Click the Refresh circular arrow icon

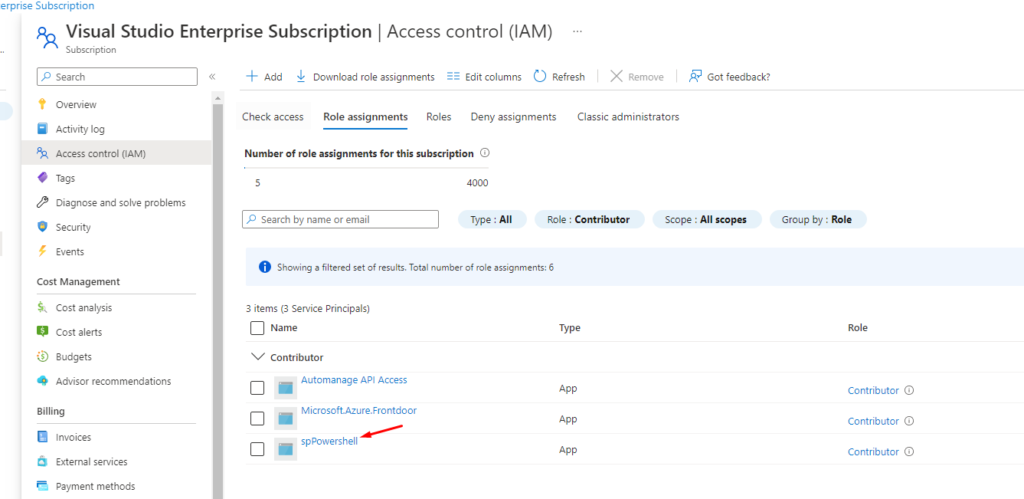539,76
